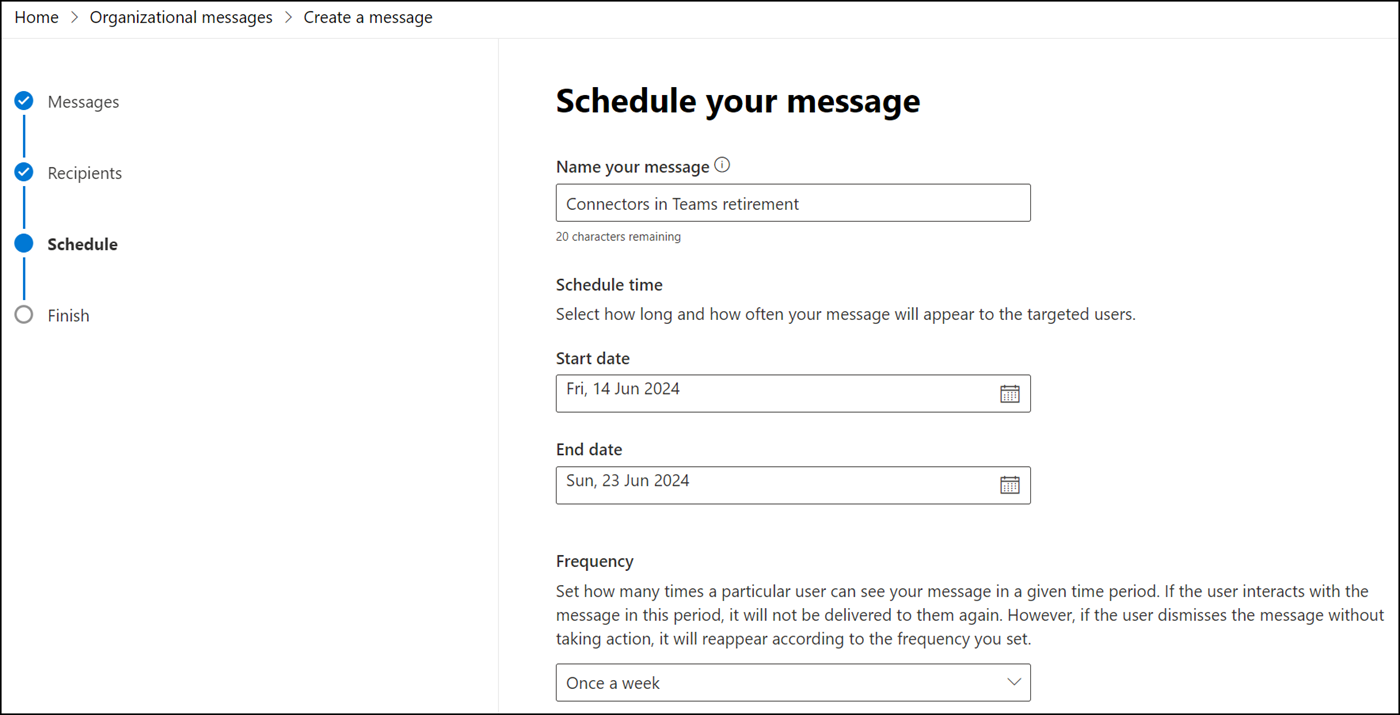Click the message name field 'Connectors in Teams retirement'
The width and height of the screenshot is (1400, 715).
793,203
